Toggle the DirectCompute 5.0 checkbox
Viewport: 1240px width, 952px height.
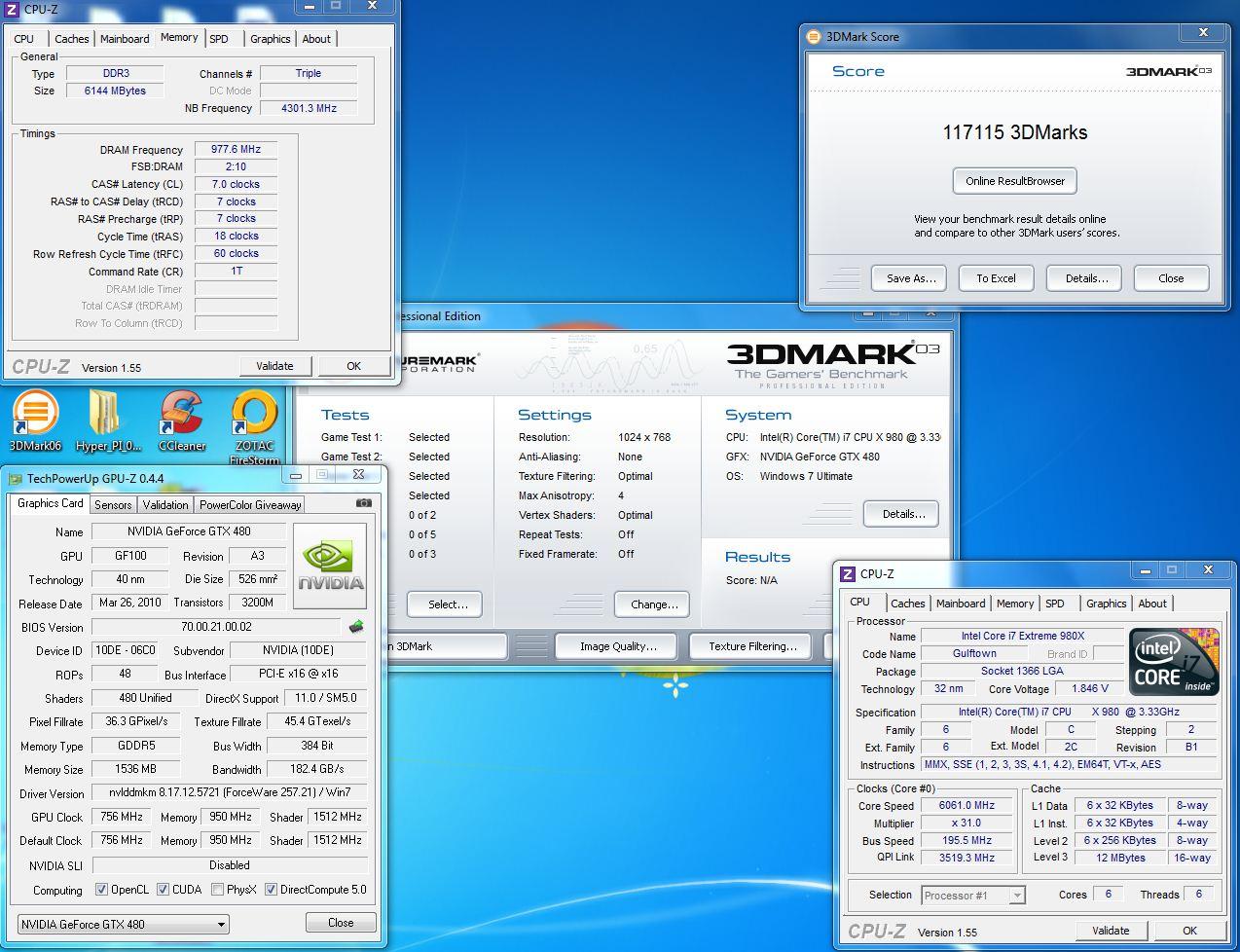272,890
